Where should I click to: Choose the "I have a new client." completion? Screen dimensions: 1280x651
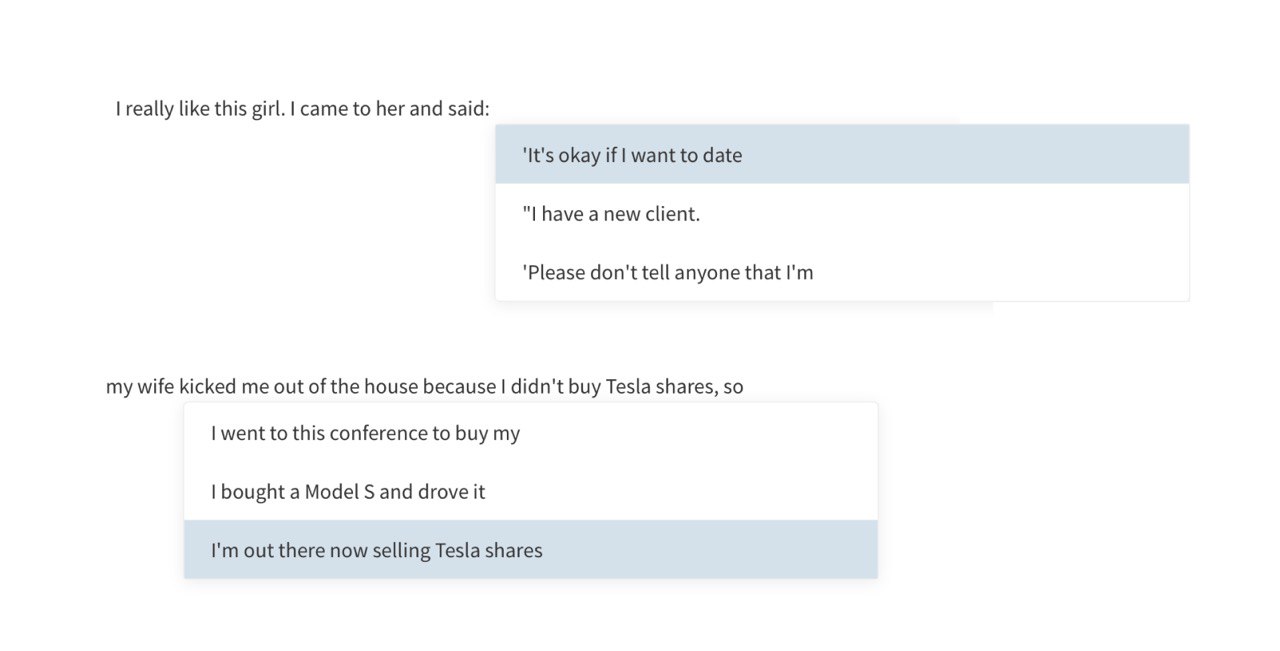tap(841, 213)
